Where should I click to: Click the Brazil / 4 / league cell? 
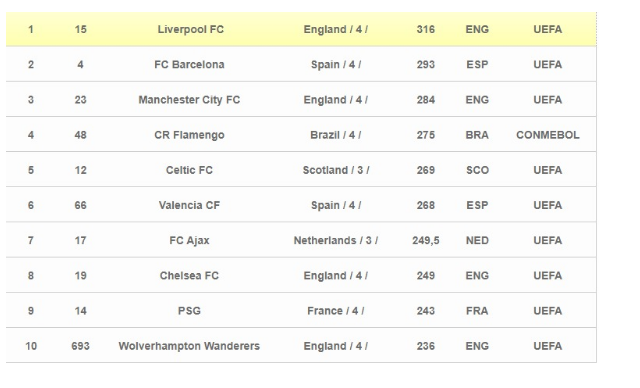(336, 135)
